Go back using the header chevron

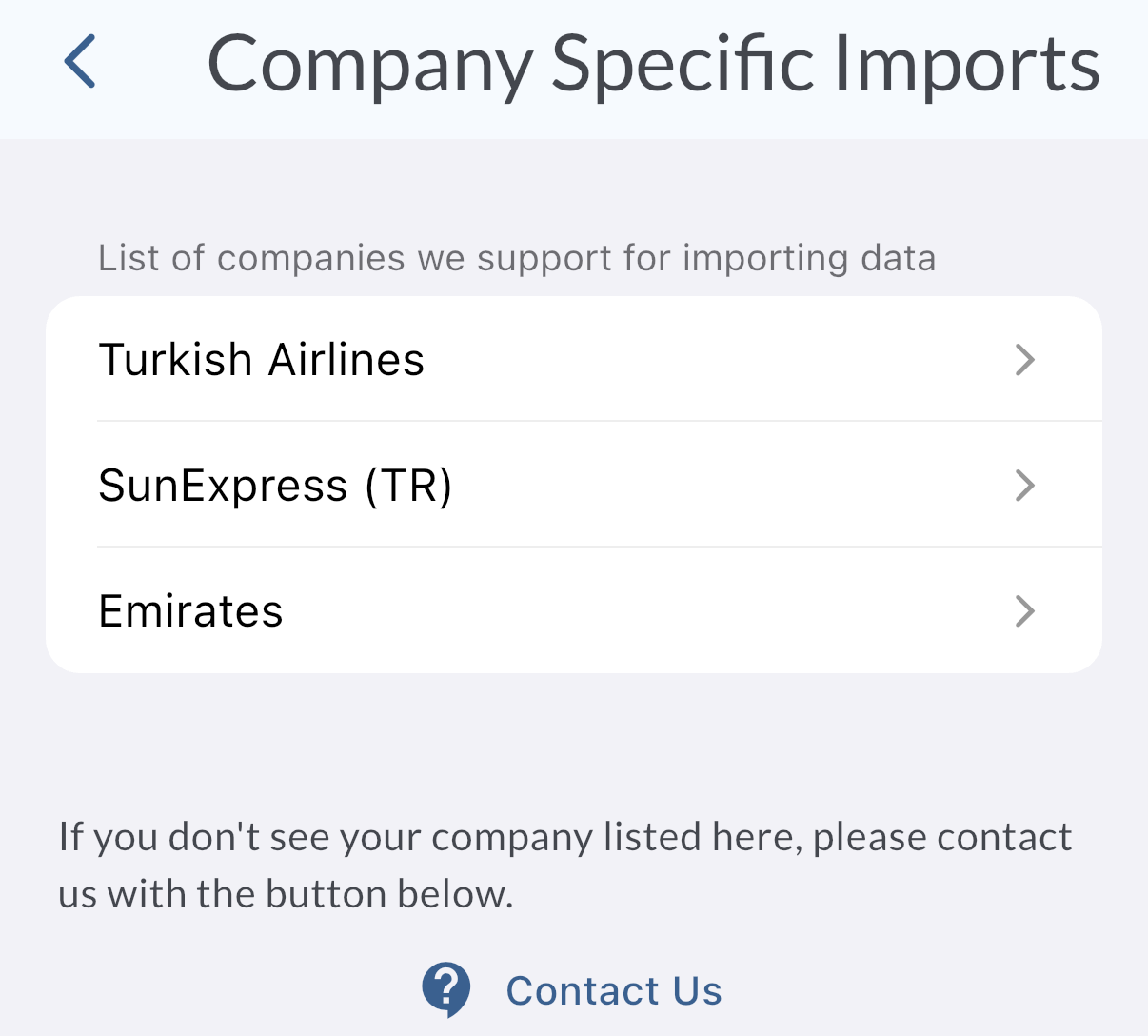pyautogui.click(x=80, y=62)
